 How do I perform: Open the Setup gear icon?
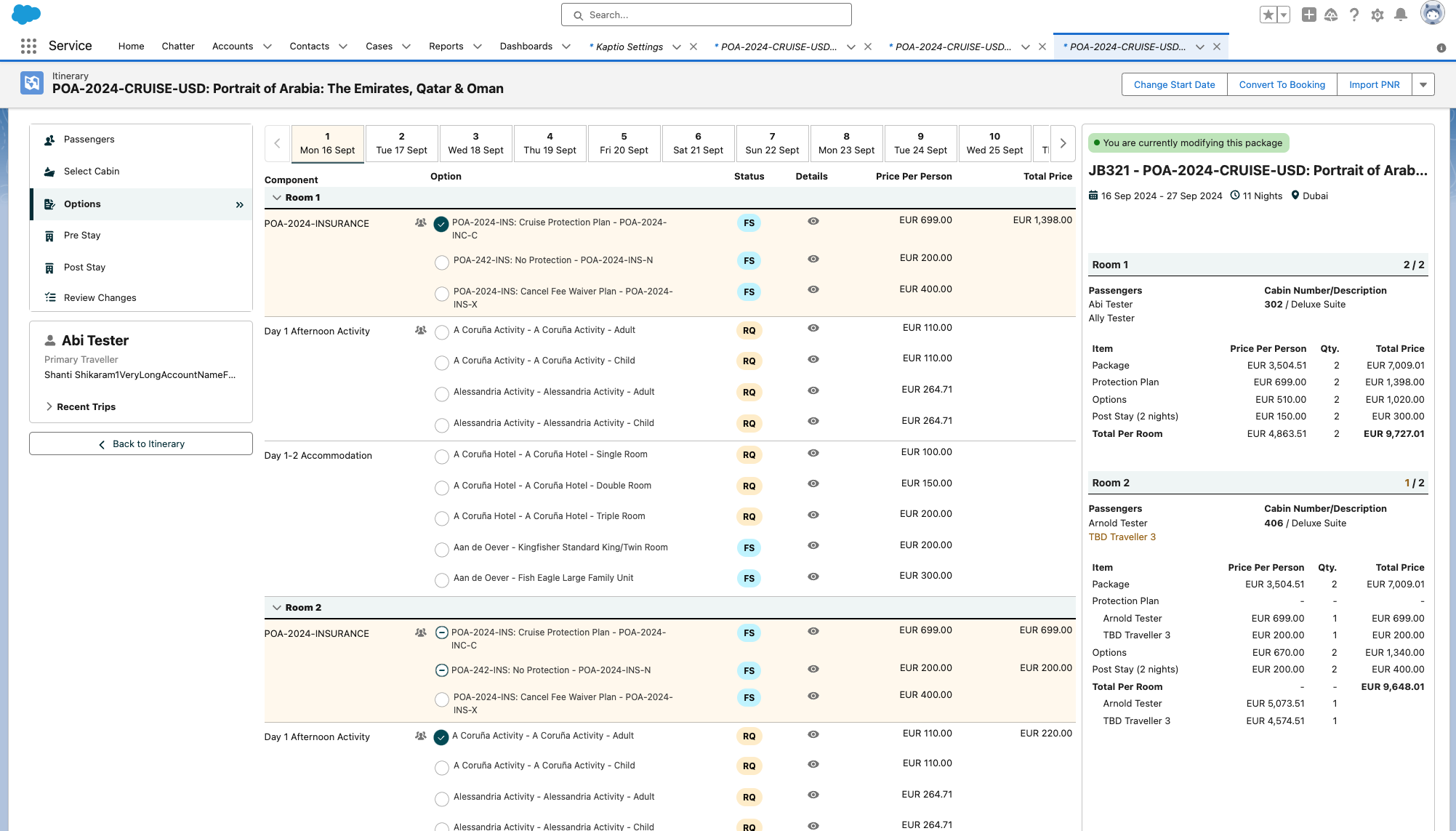point(1377,15)
